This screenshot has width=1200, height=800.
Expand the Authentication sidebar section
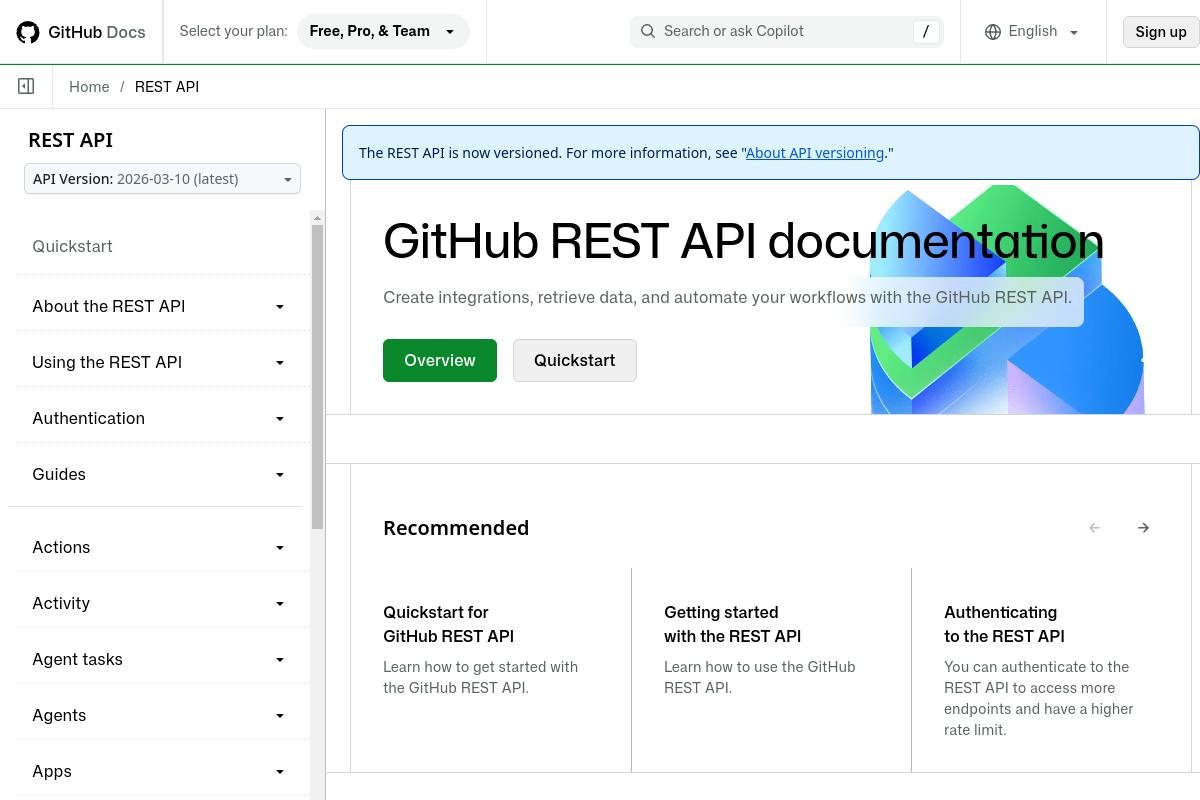pyautogui.click(x=159, y=418)
